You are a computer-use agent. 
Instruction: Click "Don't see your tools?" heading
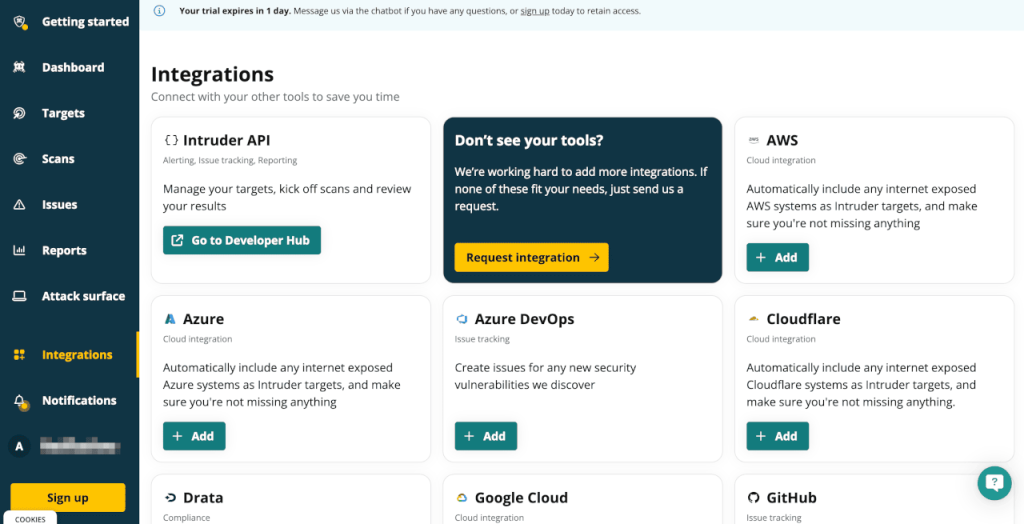pos(529,140)
